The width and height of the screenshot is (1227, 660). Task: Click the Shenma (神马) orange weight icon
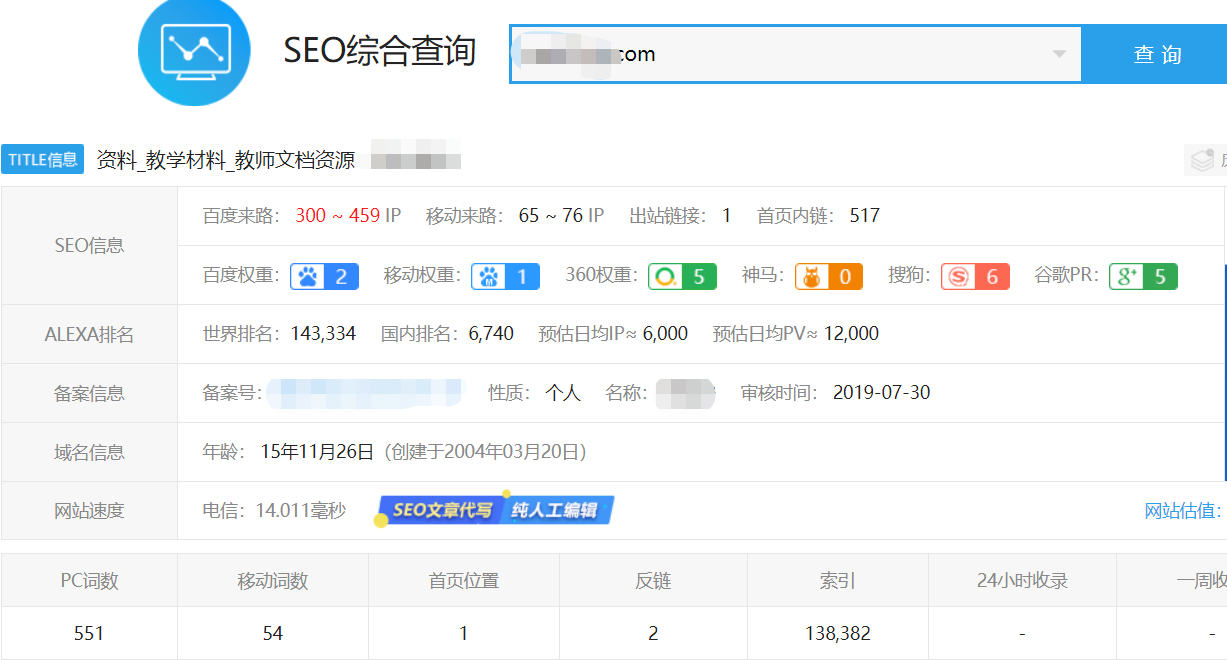click(x=828, y=274)
